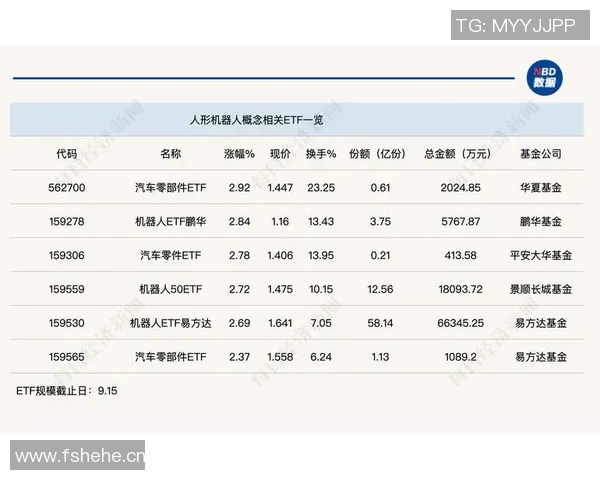Screen dimensions: 600x480
Task: Click fund company 华夏基金
Action: coord(541,188)
